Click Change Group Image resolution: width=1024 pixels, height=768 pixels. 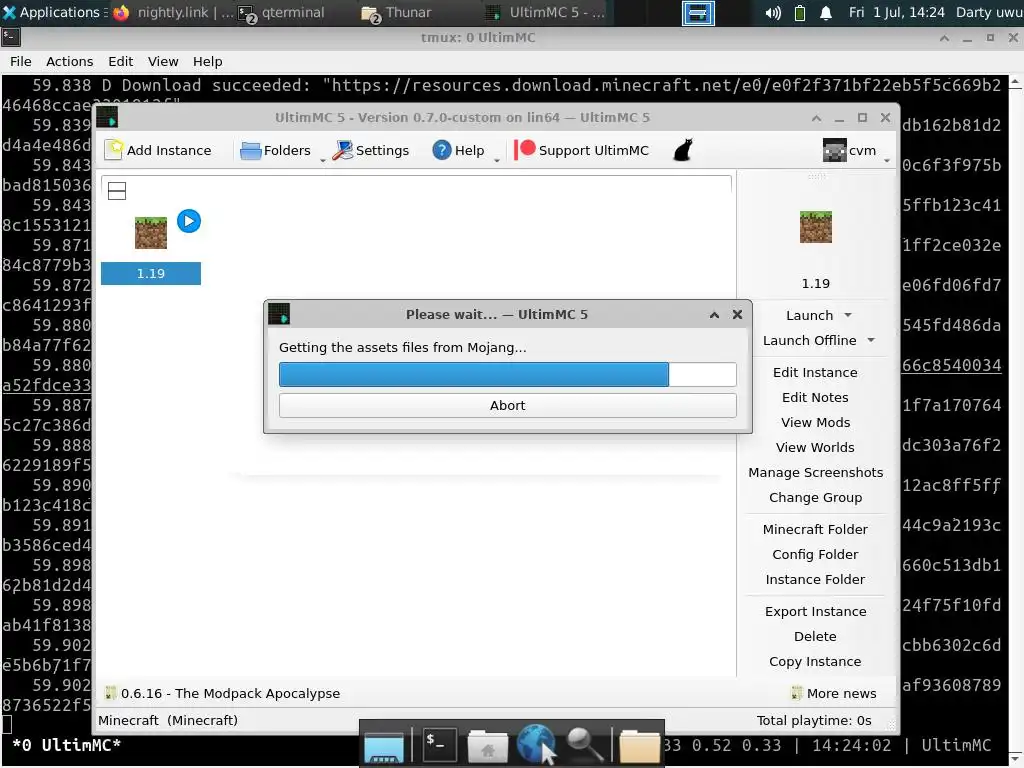click(815, 498)
